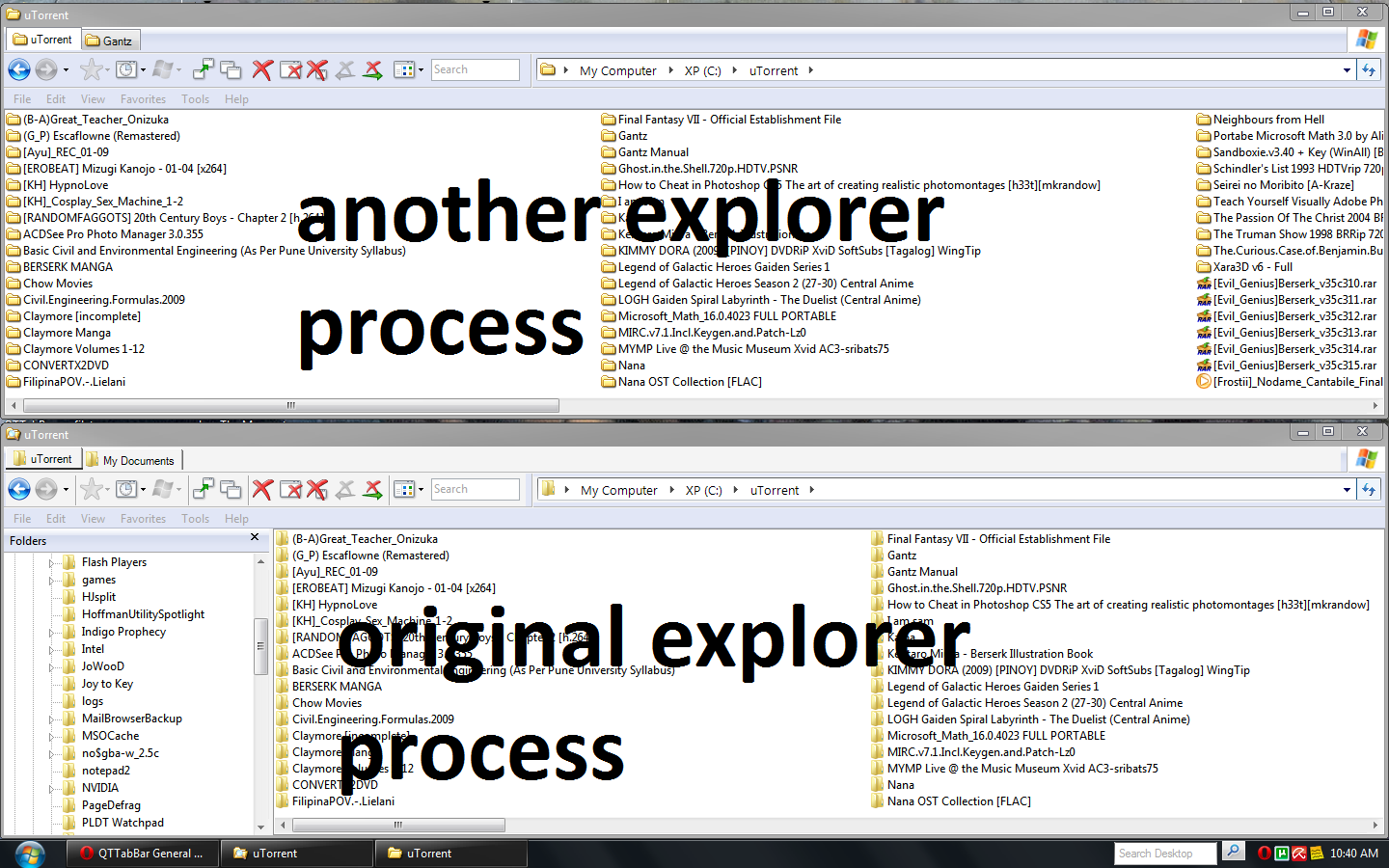The width and height of the screenshot is (1389, 868).
Task: Select [Evil_Genius]Berserk_v35c310.rar file
Action: tap(1286, 284)
